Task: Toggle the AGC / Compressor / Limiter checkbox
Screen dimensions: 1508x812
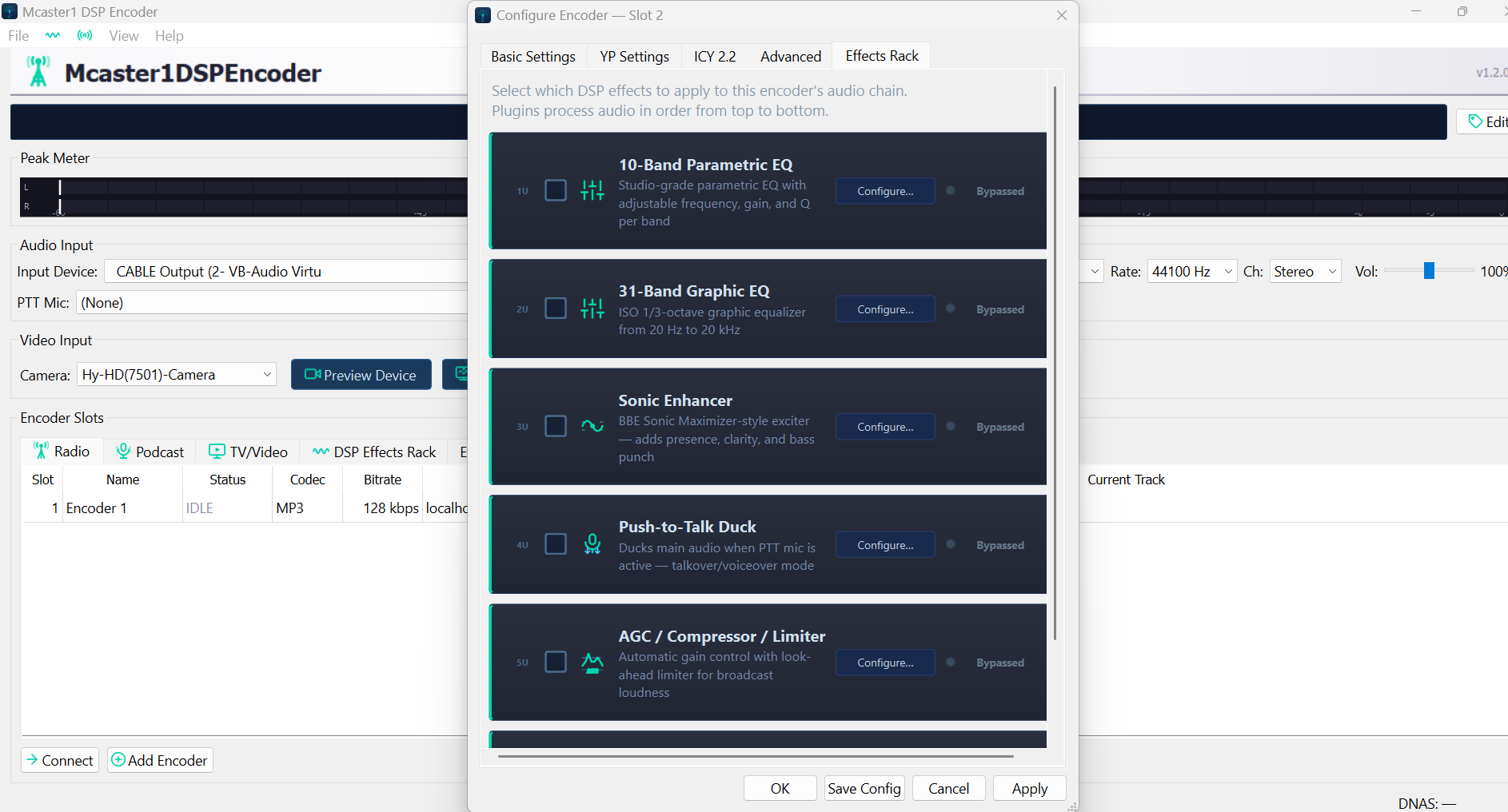Action: [x=556, y=663]
